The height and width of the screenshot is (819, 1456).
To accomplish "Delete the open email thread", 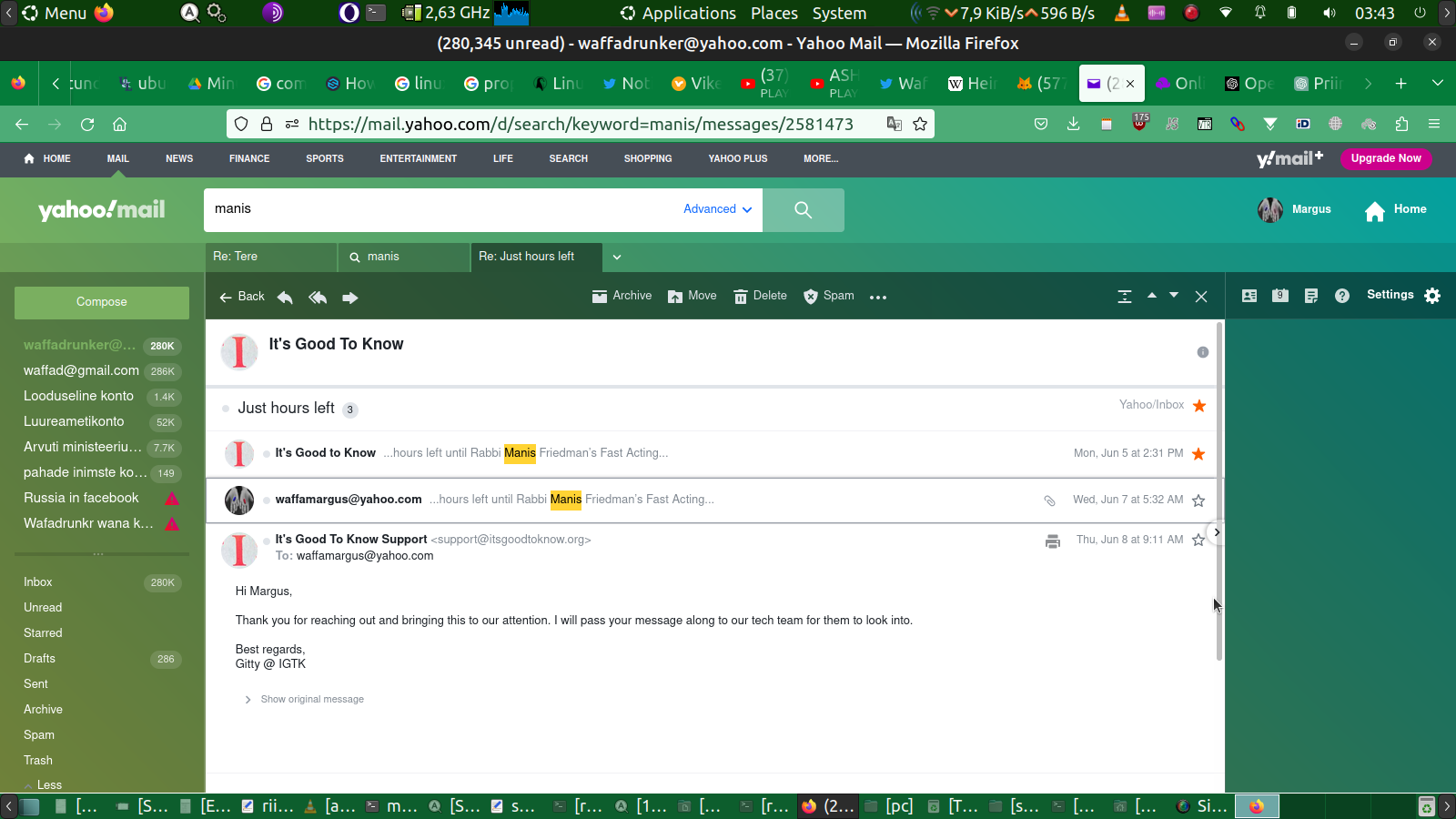I will (760, 296).
